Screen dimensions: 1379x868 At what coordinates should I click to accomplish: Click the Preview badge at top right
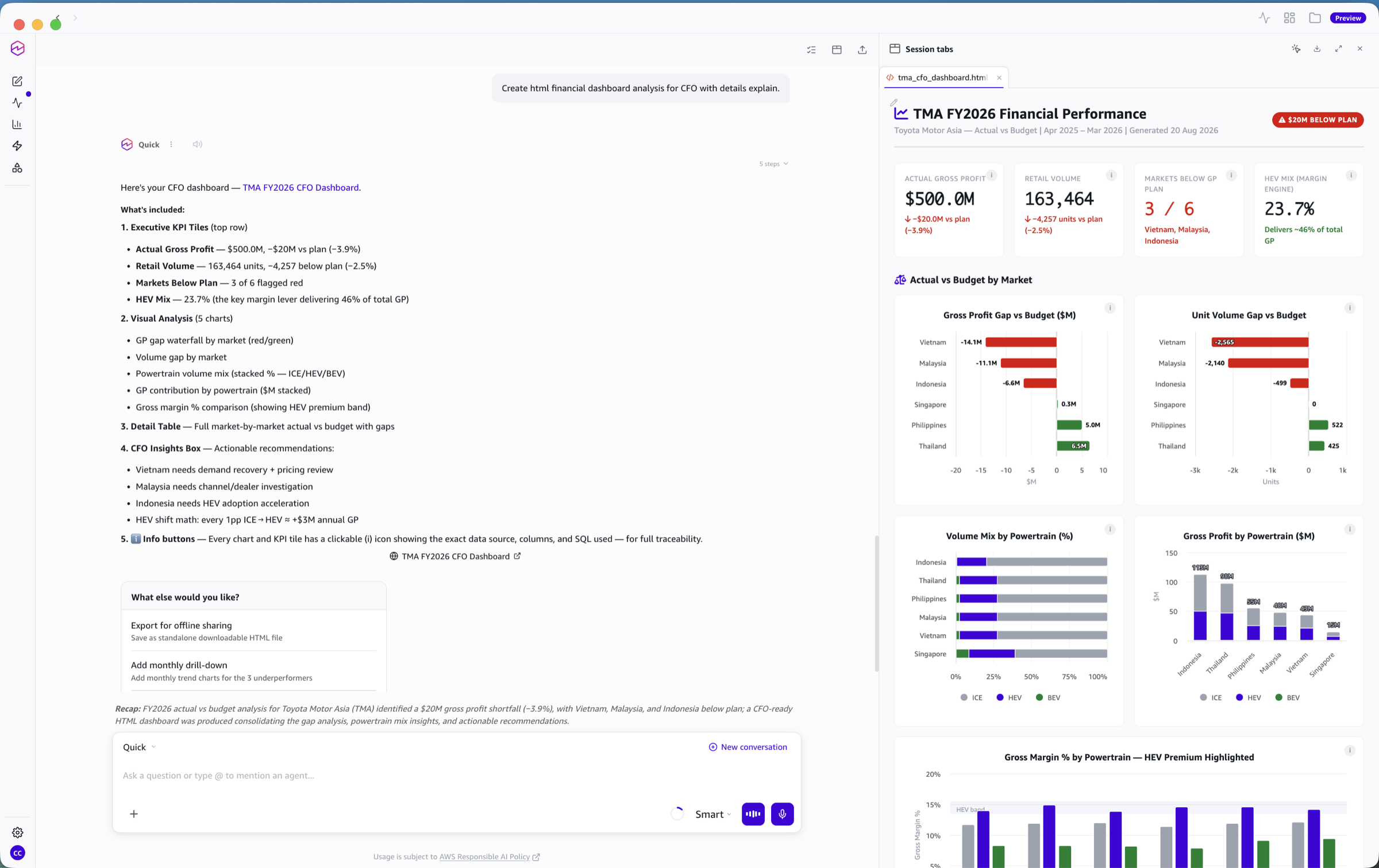pyautogui.click(x=1347, y=18)
